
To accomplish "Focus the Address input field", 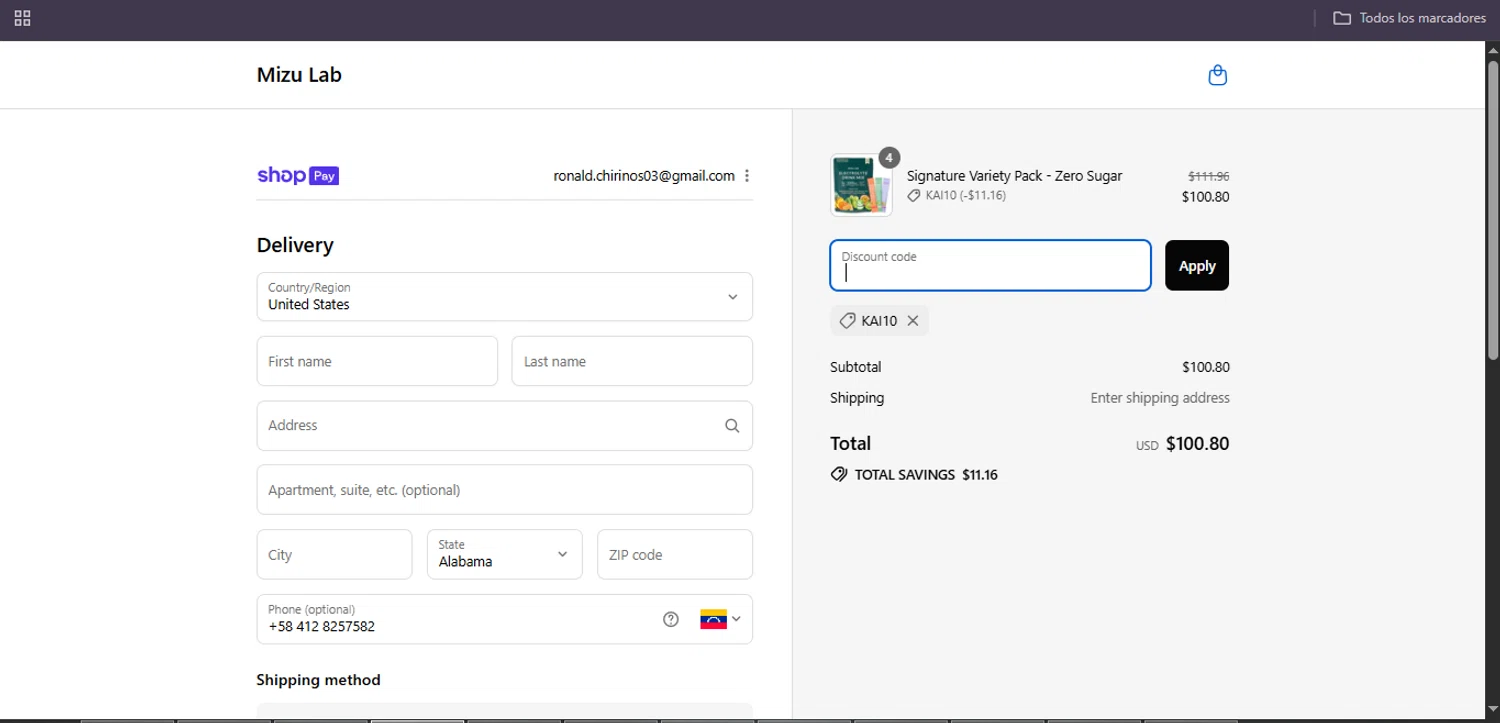I will tap(505, 426).
